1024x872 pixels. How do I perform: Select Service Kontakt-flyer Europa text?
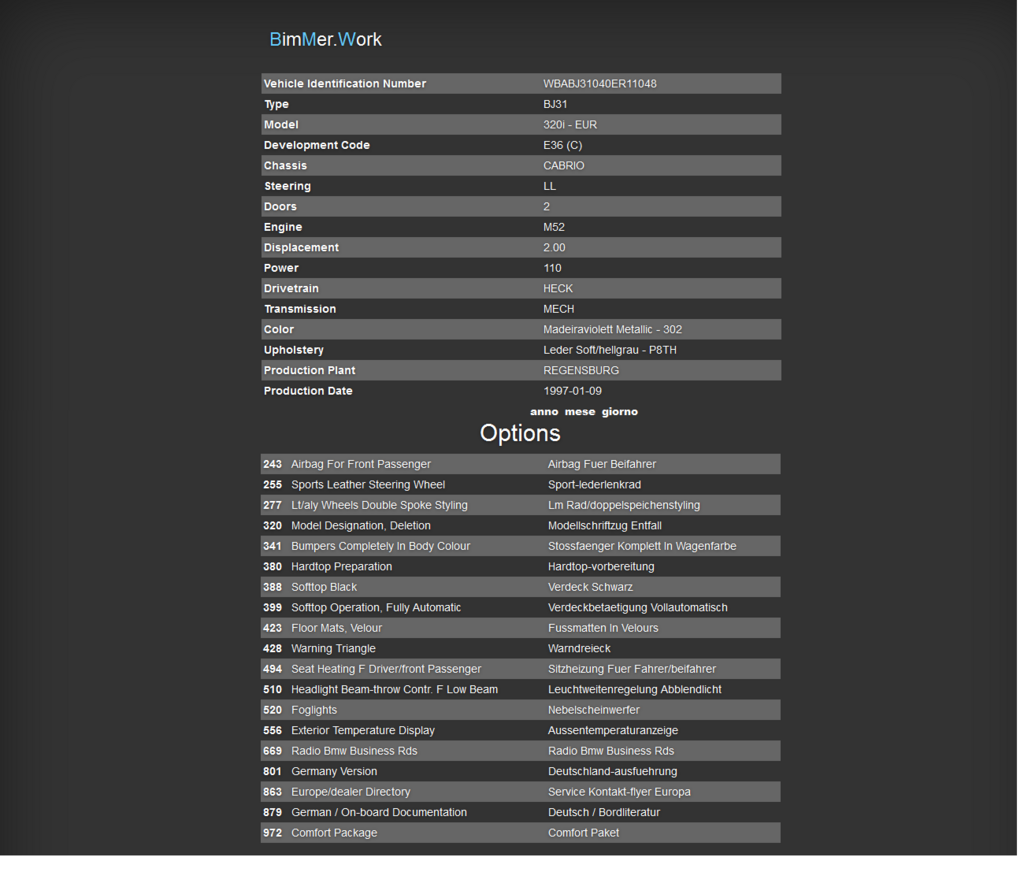point(619,792)
